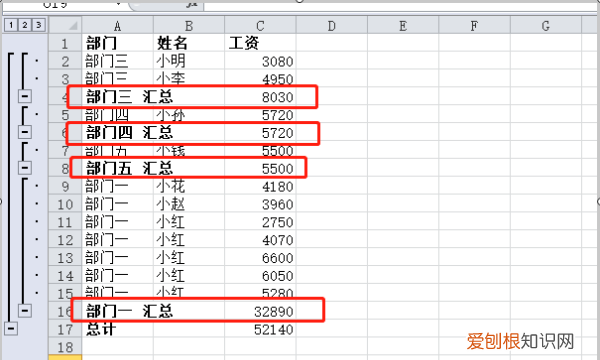This screenshot has height=360, width=600.
Task: Select column D header
Action: pyautogui.click(x=332, y=25)
